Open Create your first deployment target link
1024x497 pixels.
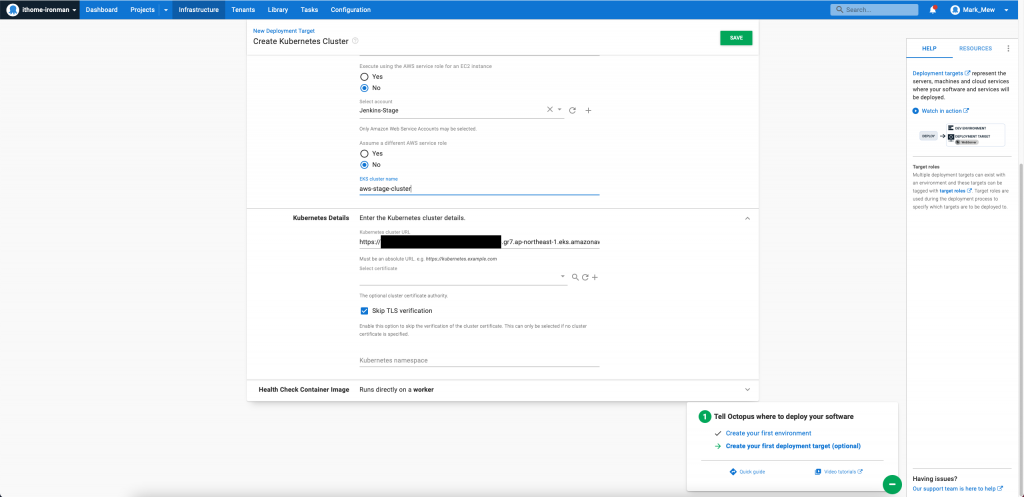click(x=793, y=446)
